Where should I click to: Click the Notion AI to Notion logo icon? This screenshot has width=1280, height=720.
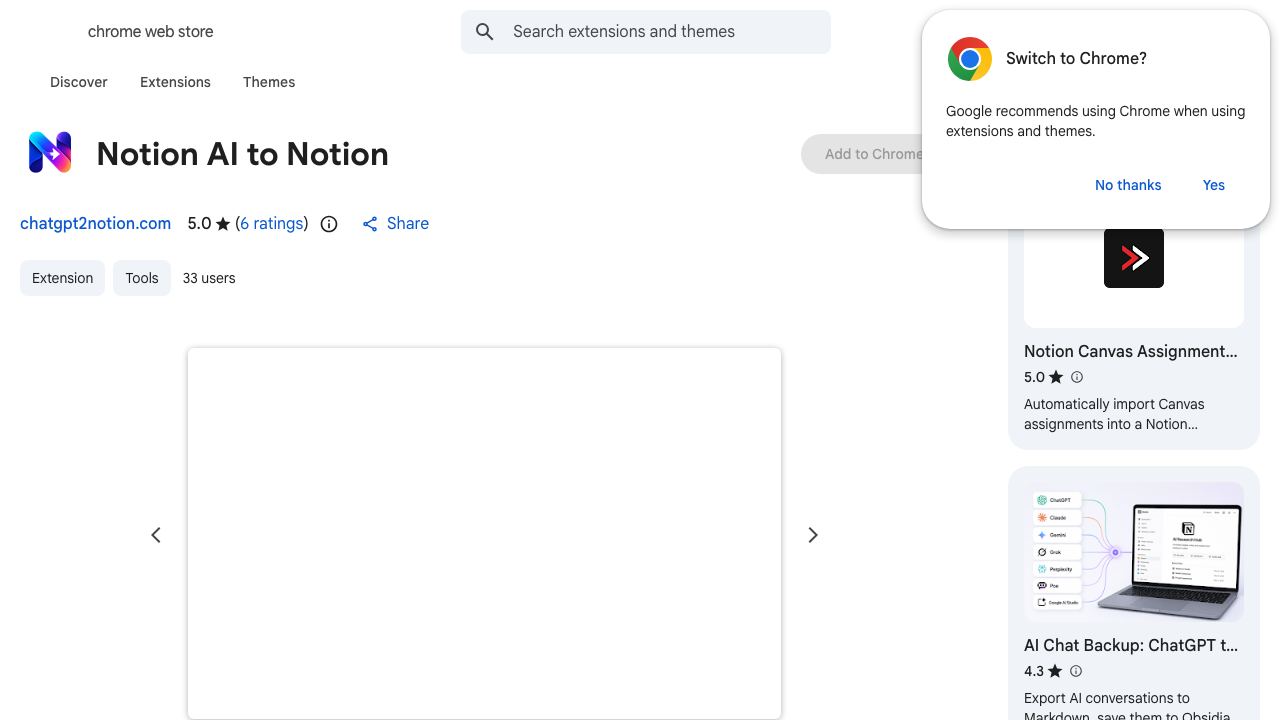coord(50,153)
